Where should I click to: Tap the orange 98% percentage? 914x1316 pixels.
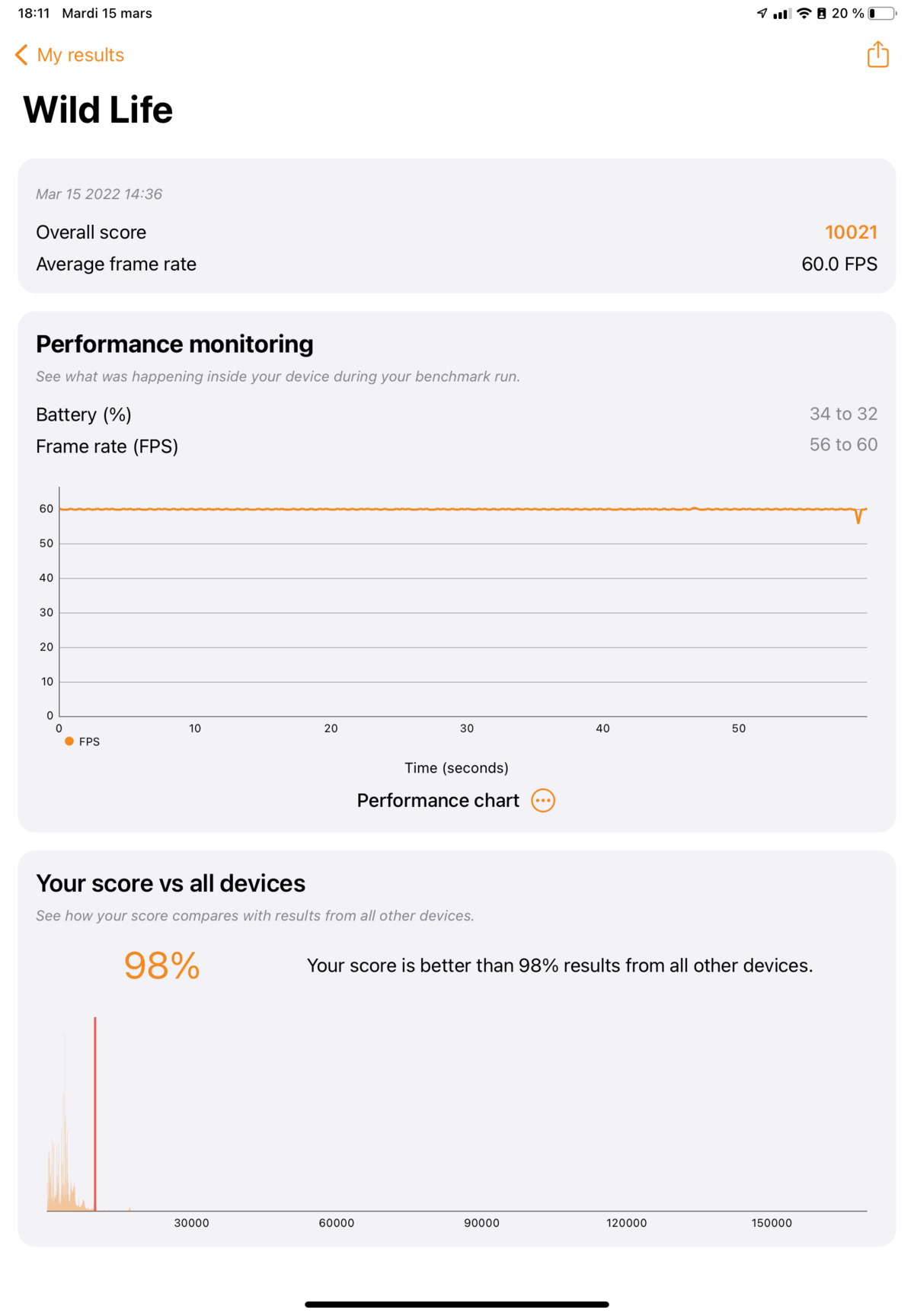(x=161, y=965)
